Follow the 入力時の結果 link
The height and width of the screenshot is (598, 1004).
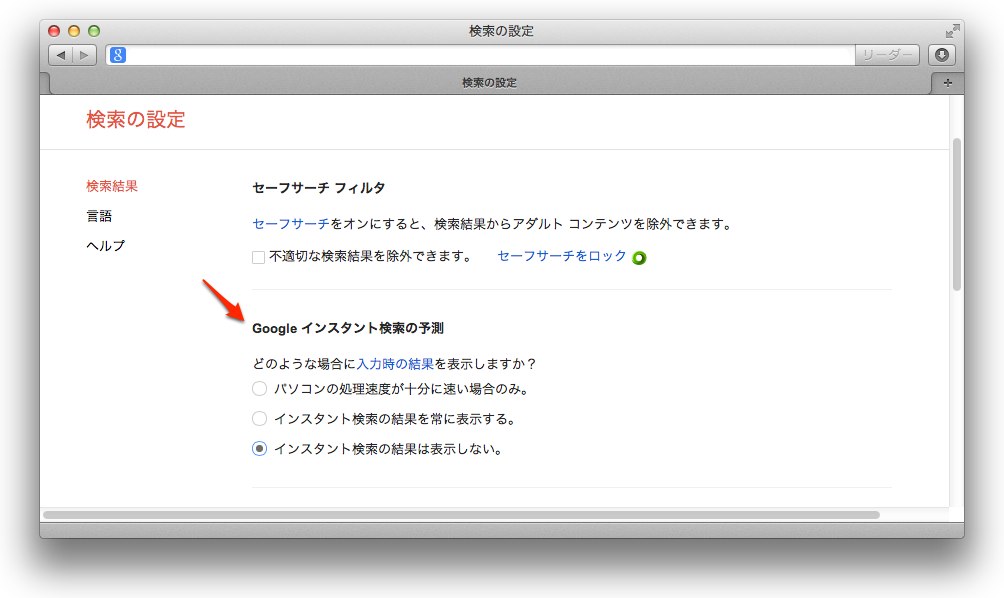point(395,364)
